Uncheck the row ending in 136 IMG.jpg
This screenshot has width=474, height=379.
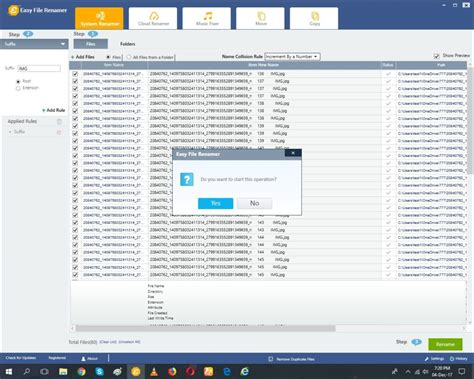click(x=75, y=74)
